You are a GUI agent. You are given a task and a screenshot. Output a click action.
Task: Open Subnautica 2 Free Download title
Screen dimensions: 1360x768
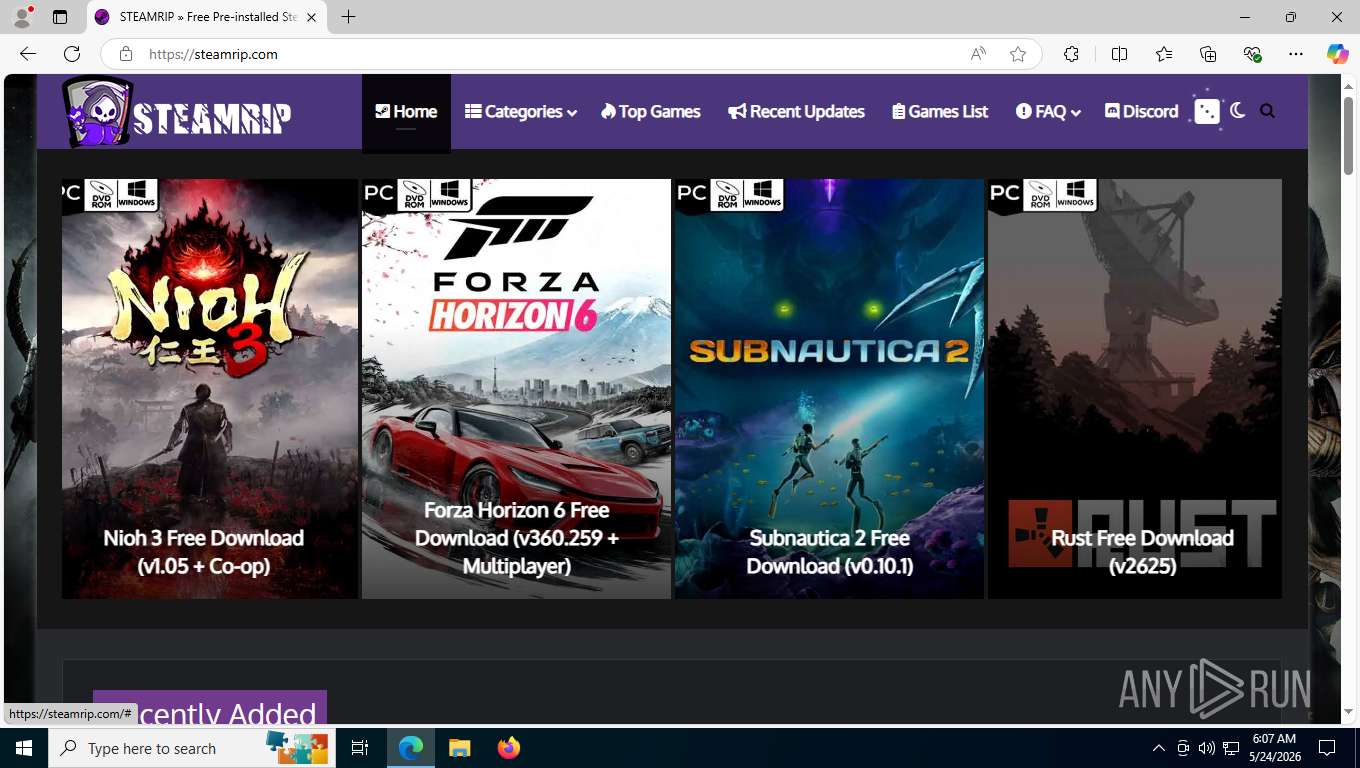click(830, 552)
